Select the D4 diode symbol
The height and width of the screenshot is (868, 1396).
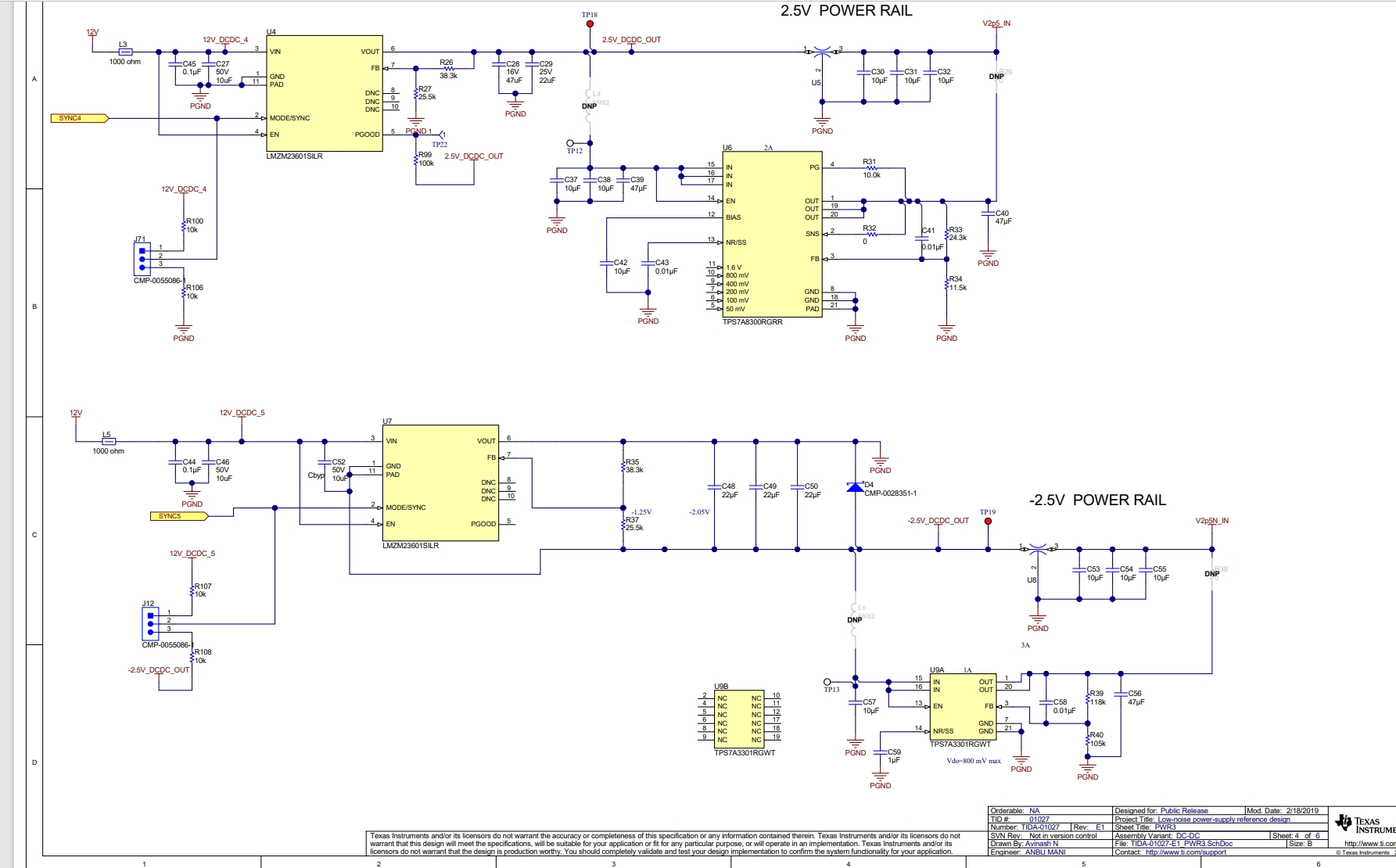(x=855, y=488)
